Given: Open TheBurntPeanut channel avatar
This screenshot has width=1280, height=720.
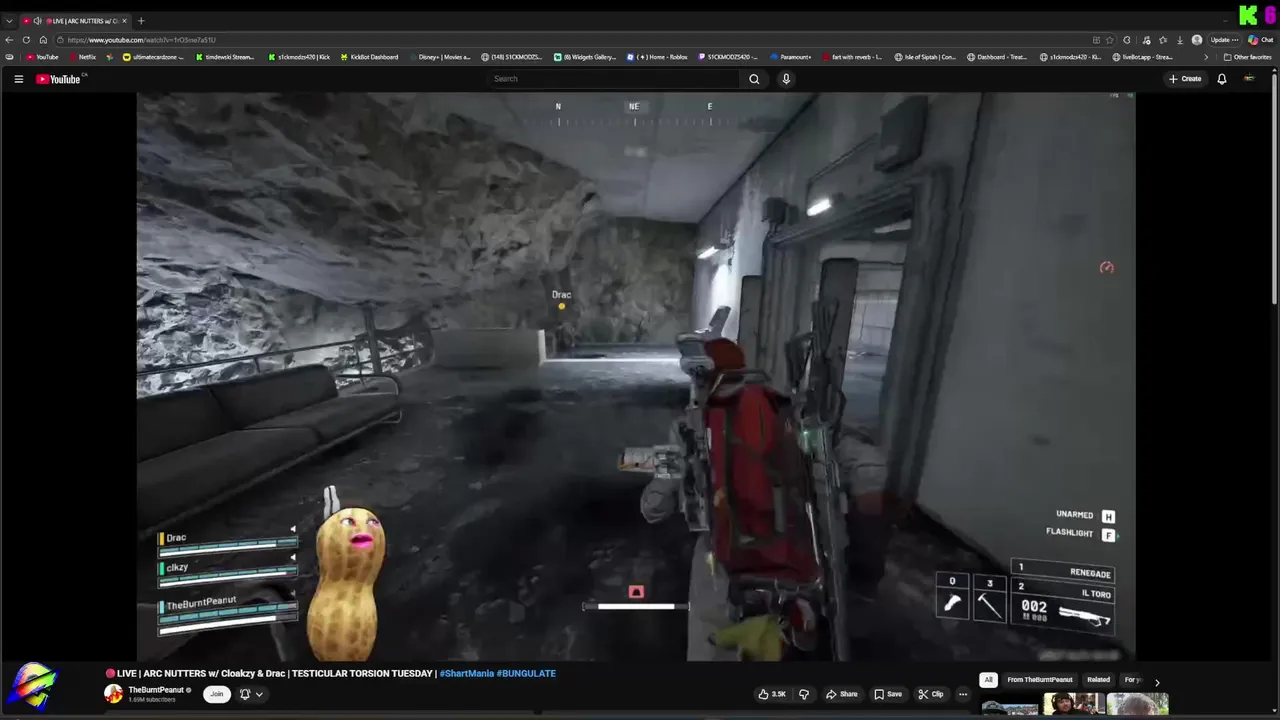Looking at the screenshot, I should [x=114, y=694].
